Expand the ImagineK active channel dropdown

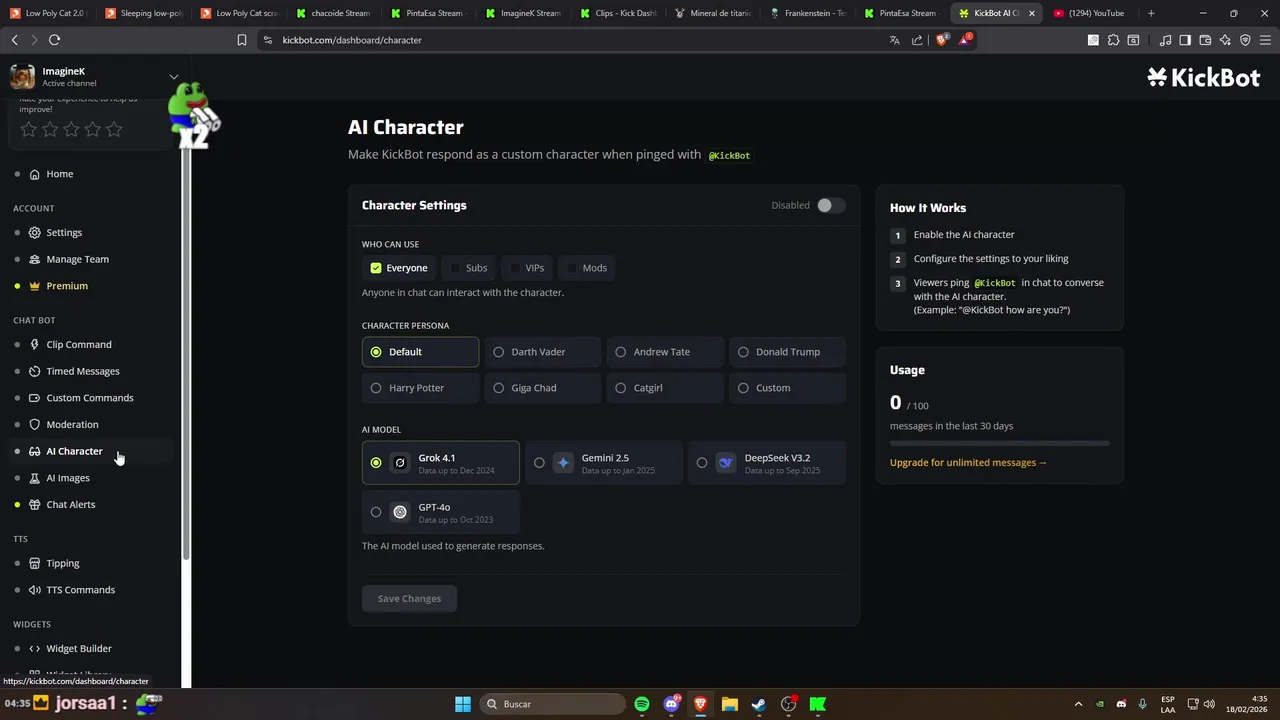173,77
